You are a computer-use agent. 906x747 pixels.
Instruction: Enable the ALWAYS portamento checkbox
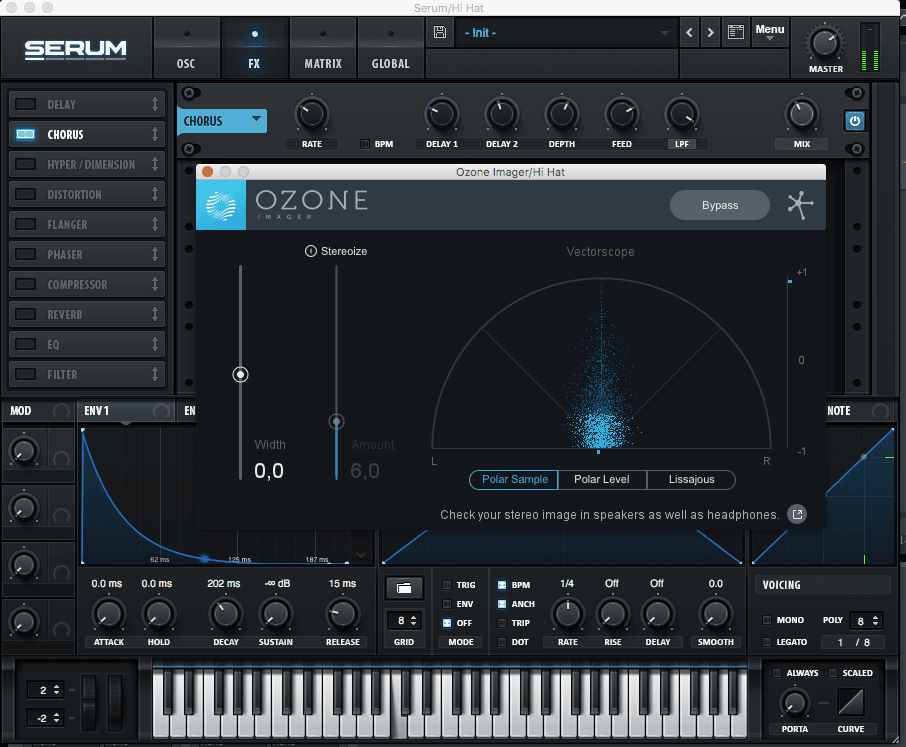pos(777,673)
